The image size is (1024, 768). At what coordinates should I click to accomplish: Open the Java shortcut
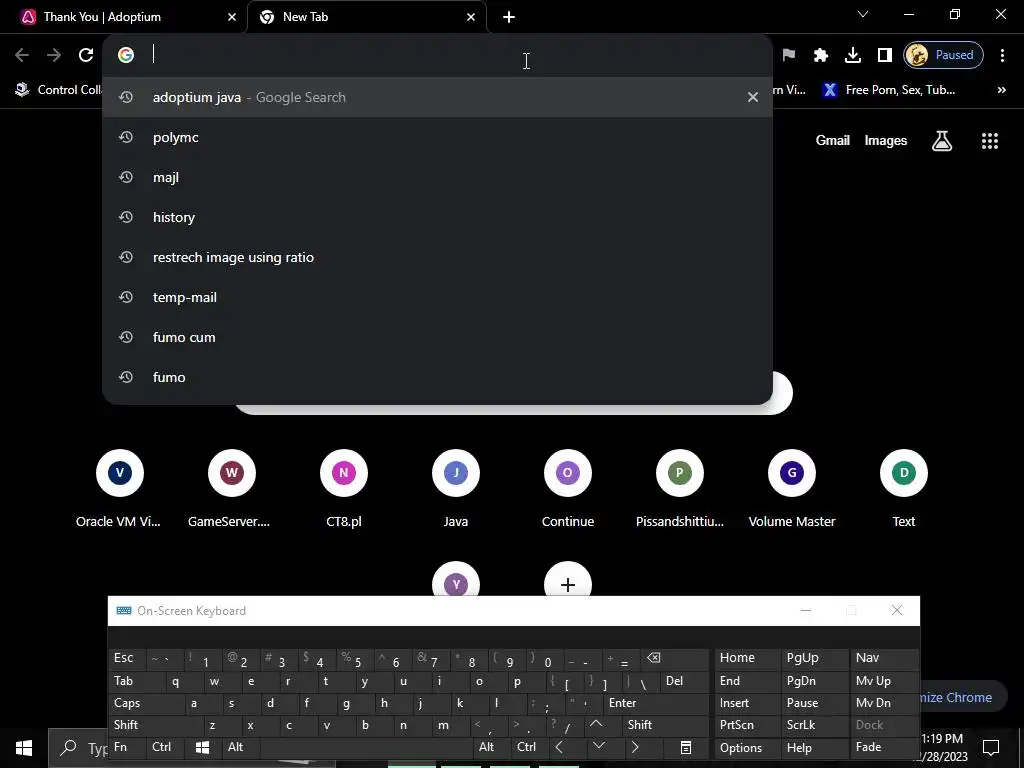456,490
